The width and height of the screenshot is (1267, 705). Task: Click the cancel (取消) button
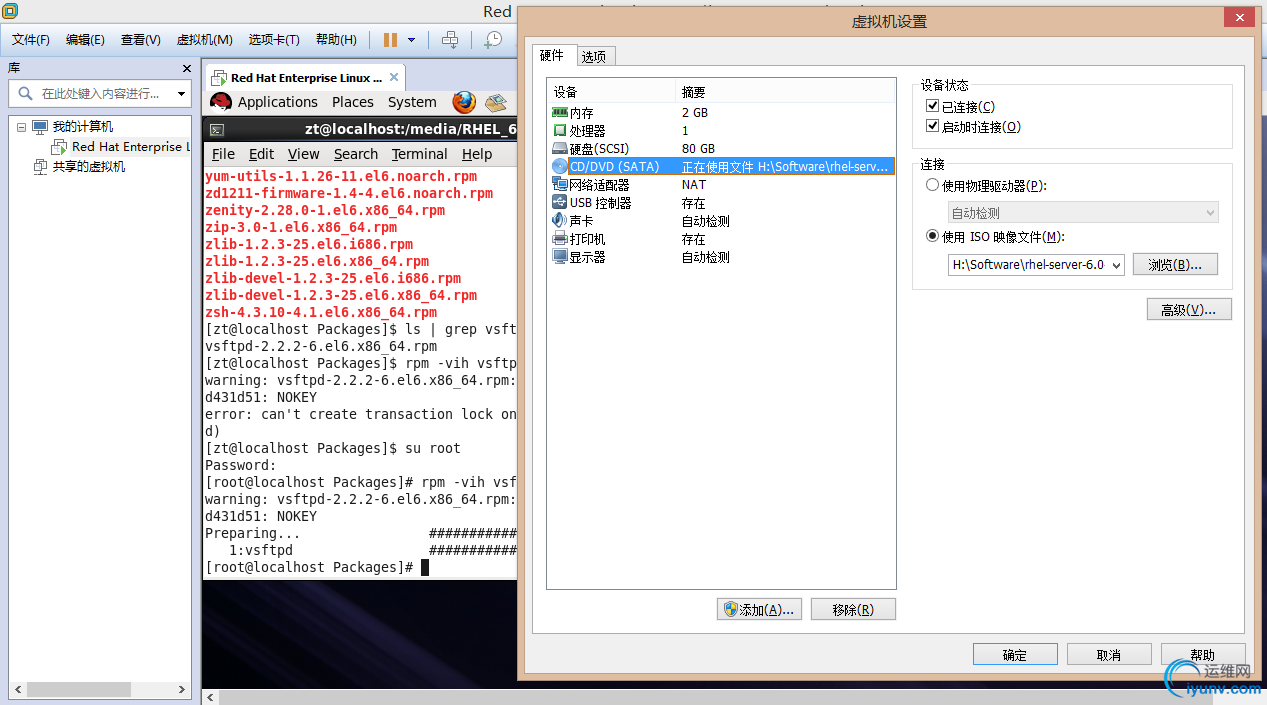coord(1109,655)
